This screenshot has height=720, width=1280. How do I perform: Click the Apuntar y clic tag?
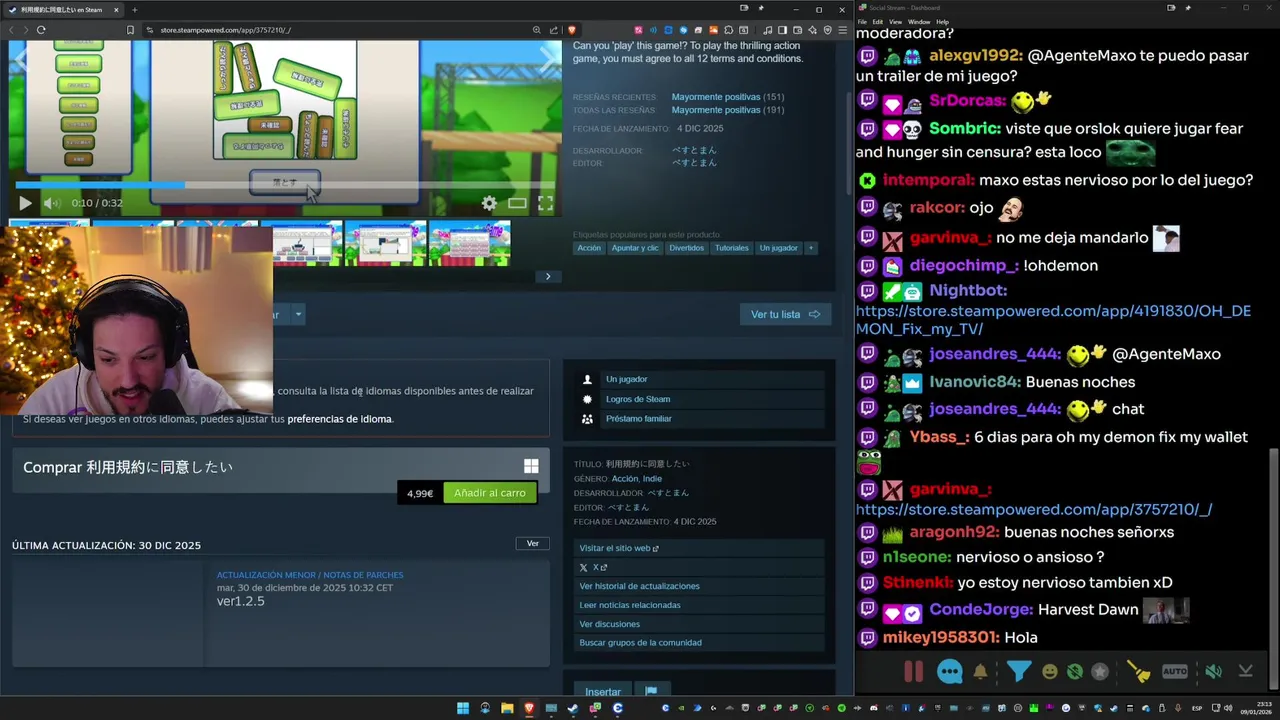click(635, 248)
